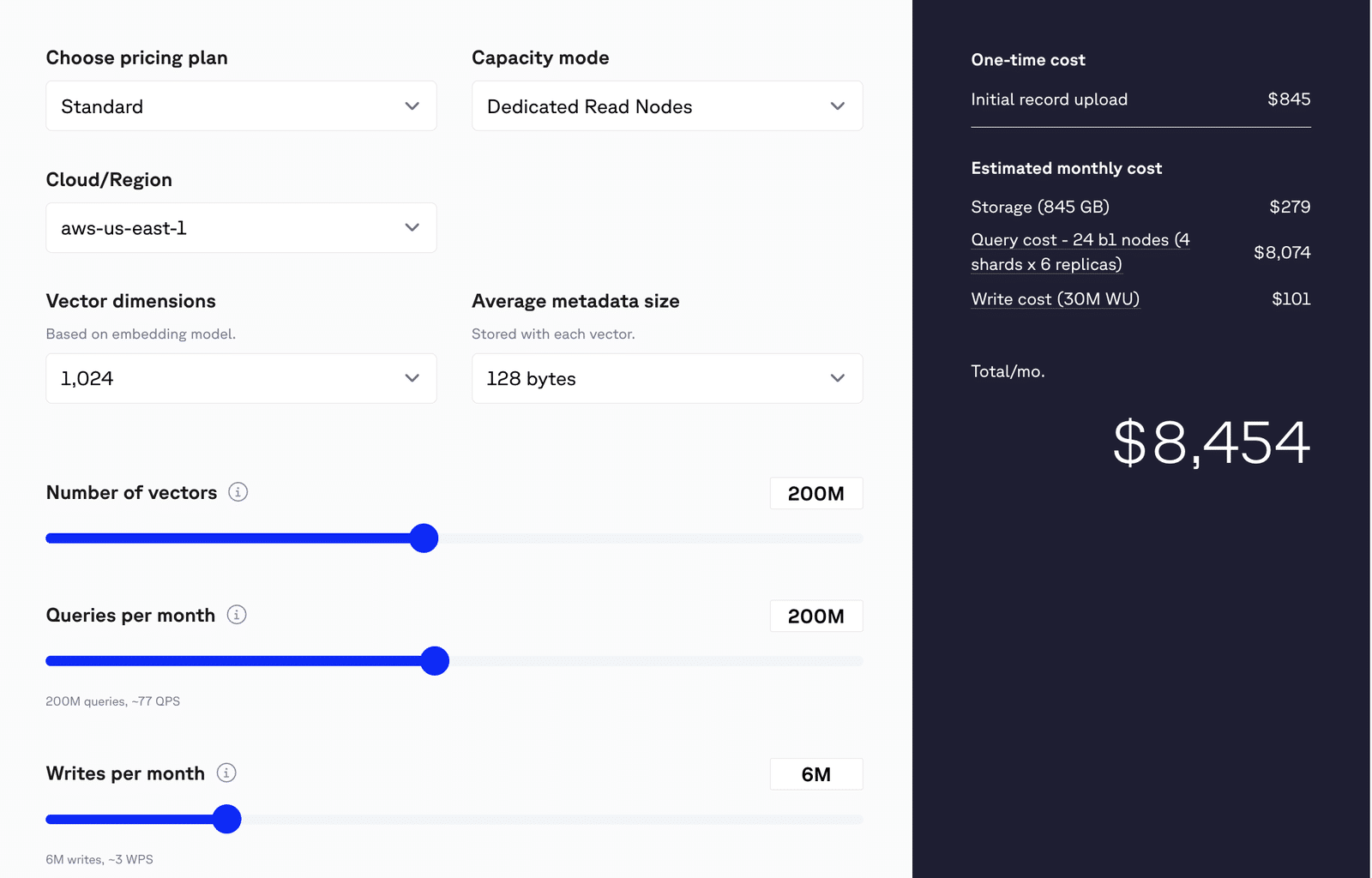Click chevron arrow in Dedicated Read Nodes selector
Image resolution: width=1372 pixels, height=878 pixels.
pyautogui.click(x=838, y=106)
